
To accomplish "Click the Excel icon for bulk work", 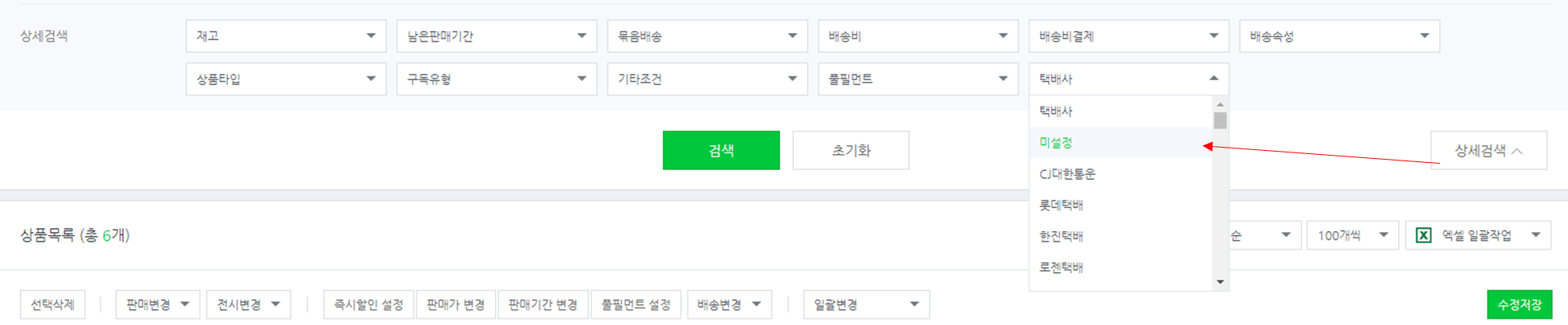I will point(1423,235).
